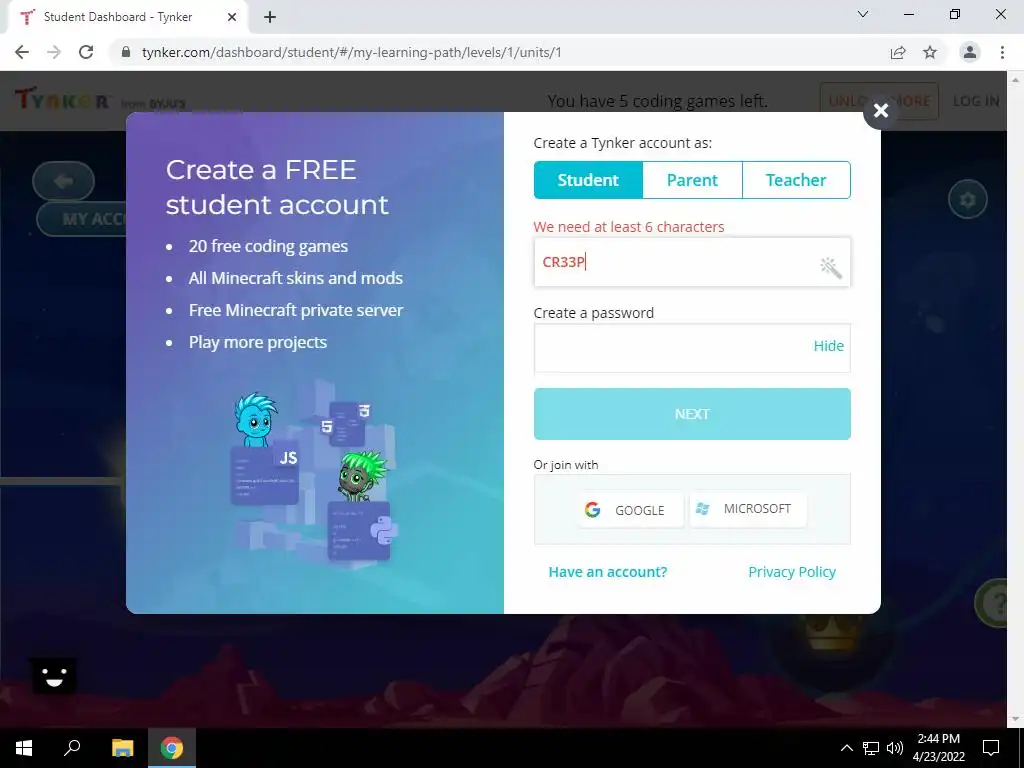The height and width of the screenshot is (768, 1024).
Task: Click the LOG IN link in the header
Action: 976,101
